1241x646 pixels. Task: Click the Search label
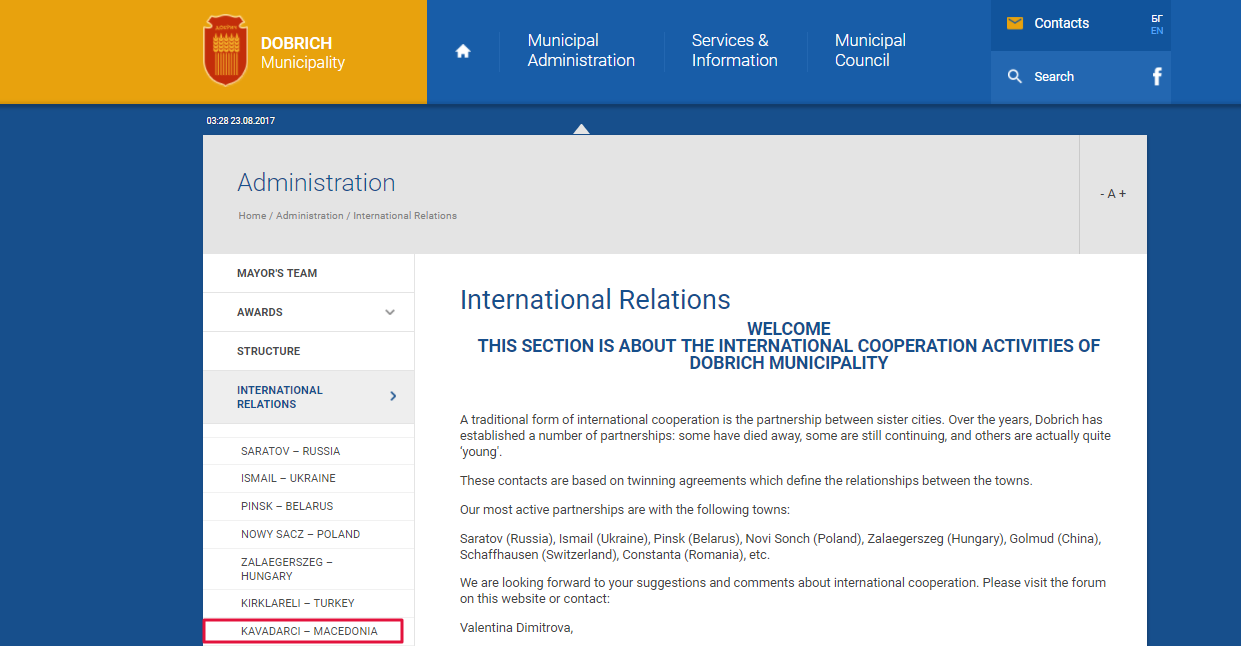point(1054,76)
